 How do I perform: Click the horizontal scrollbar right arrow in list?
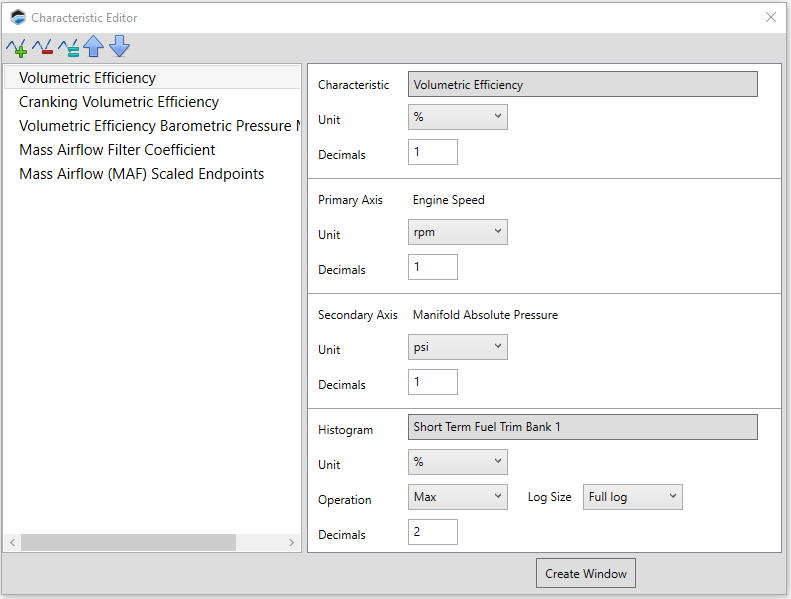pos(292,543)
